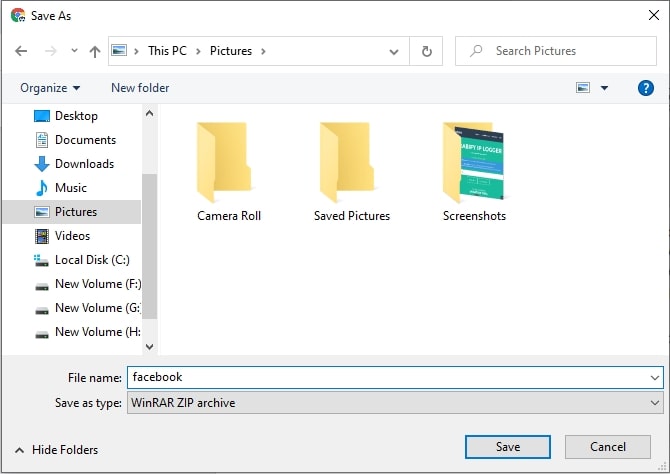The height and width of the screenshot is (474, 670).
Task: Click the search magnifier icon
Action: click(x=476, y=51)
